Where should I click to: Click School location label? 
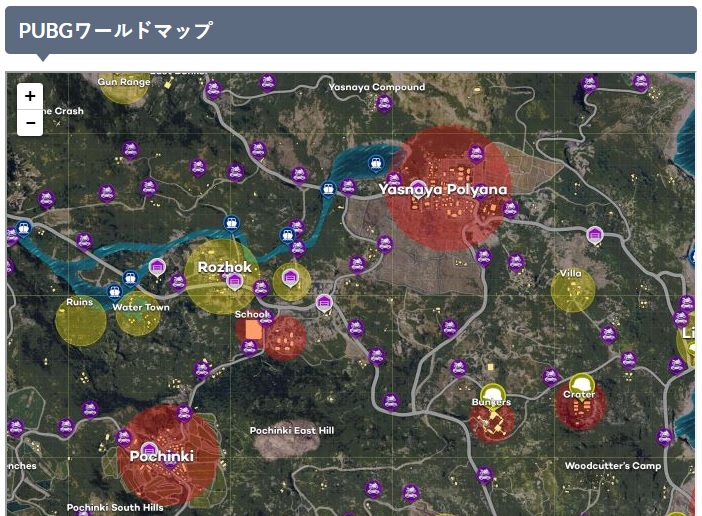252,314
